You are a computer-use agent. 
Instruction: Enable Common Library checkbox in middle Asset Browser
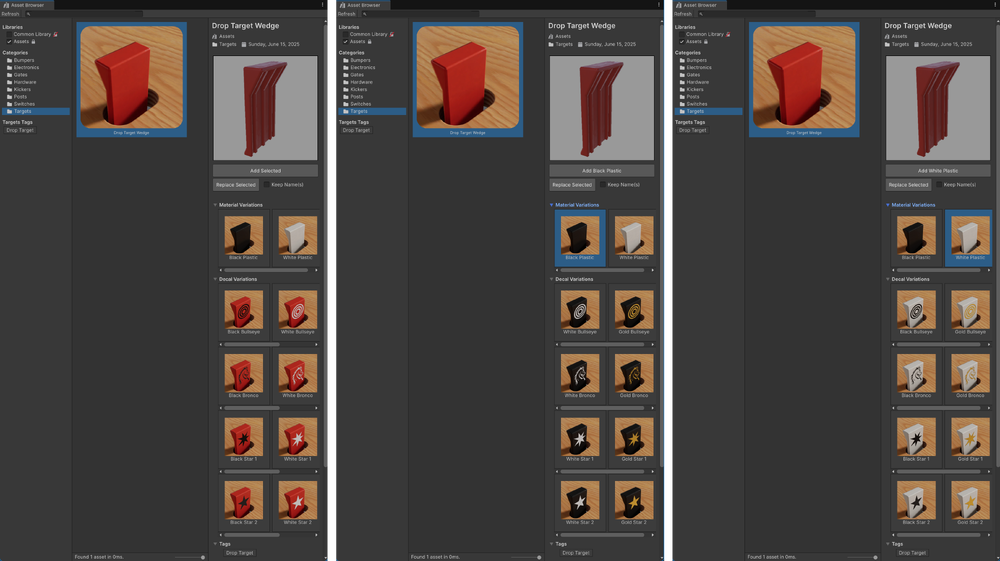(346, 34)
